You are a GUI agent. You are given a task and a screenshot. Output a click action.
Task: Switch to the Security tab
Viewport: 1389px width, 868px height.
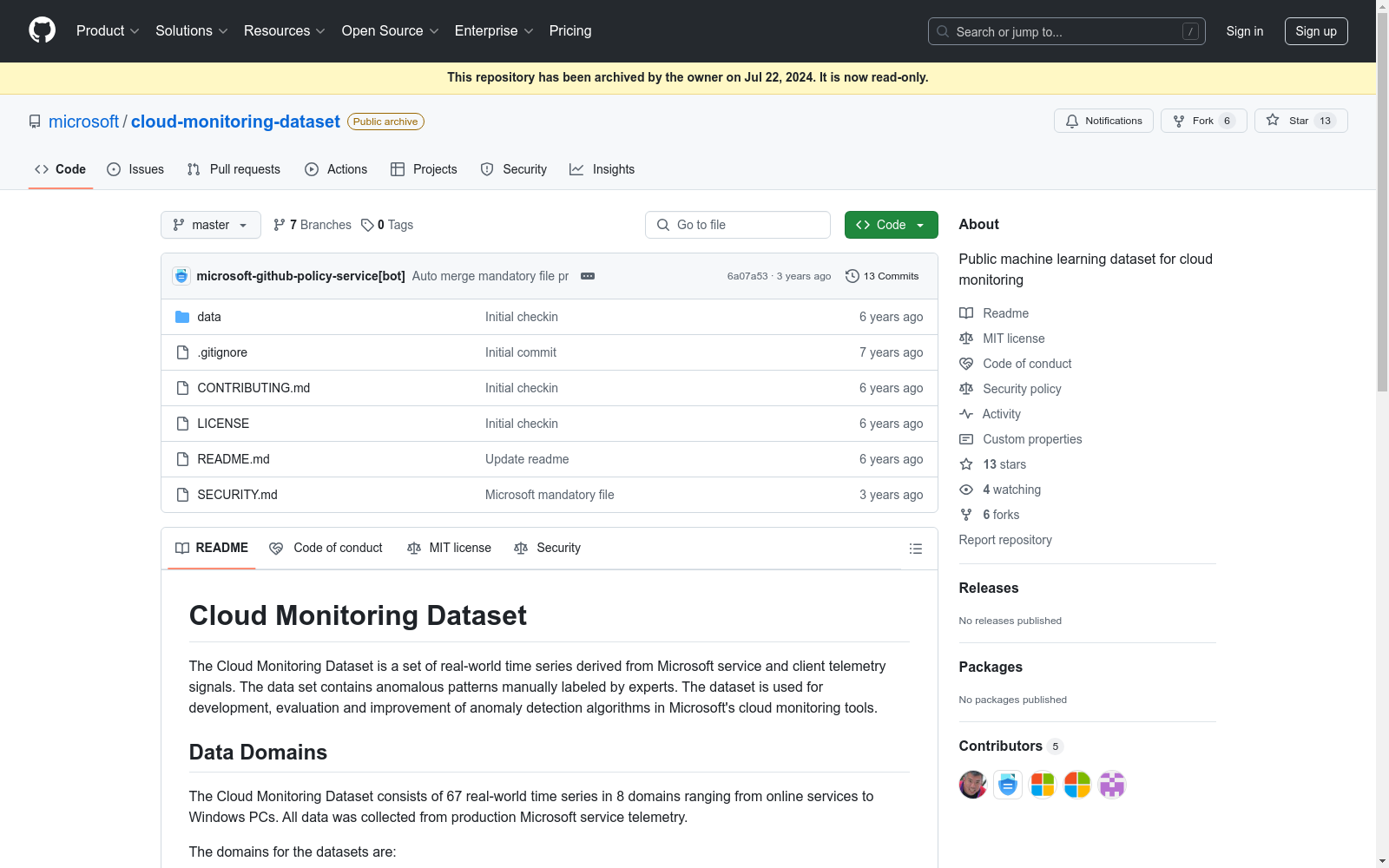click(514, 169)
